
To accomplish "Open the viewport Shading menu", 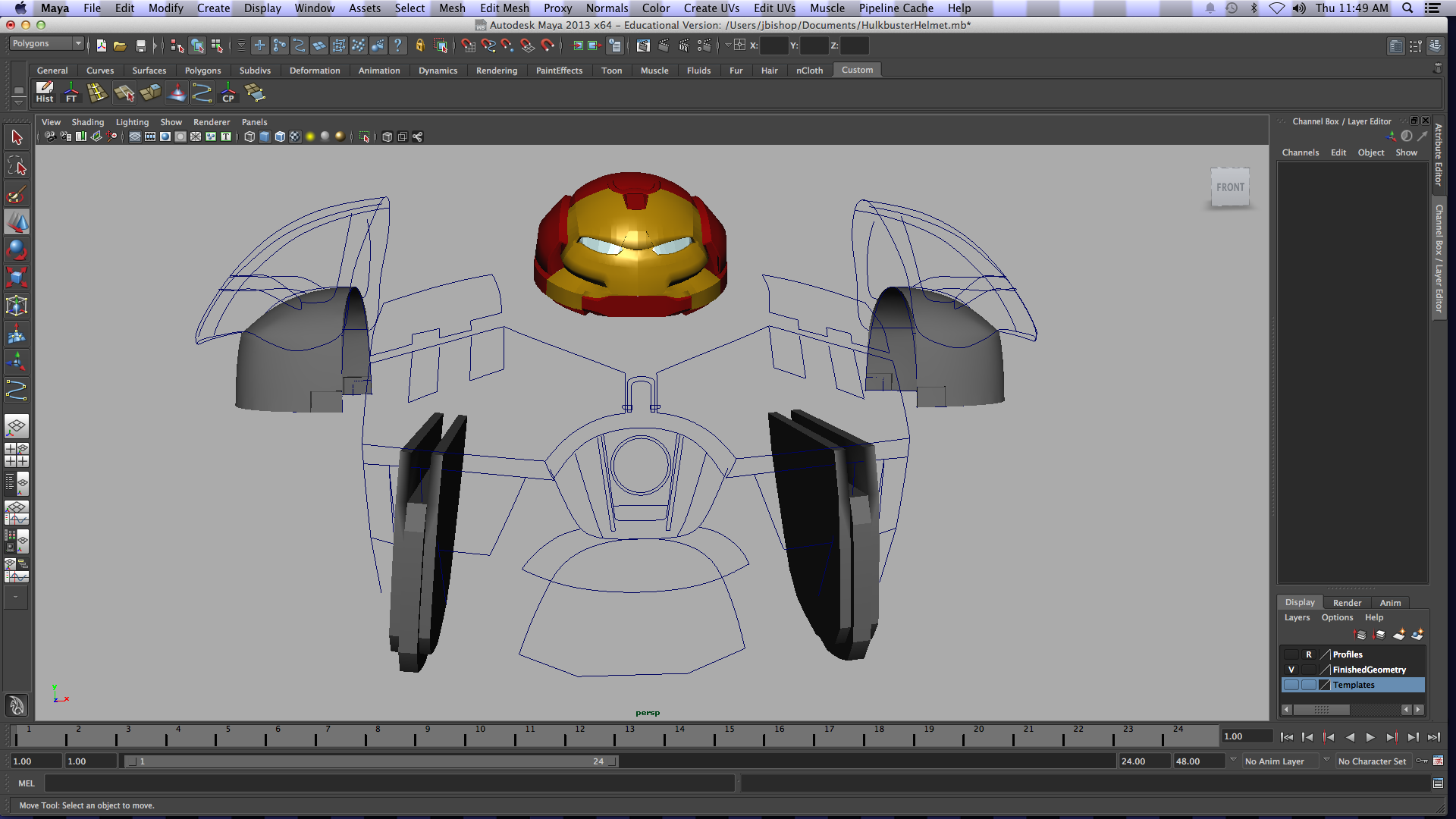I will (88, 122).
